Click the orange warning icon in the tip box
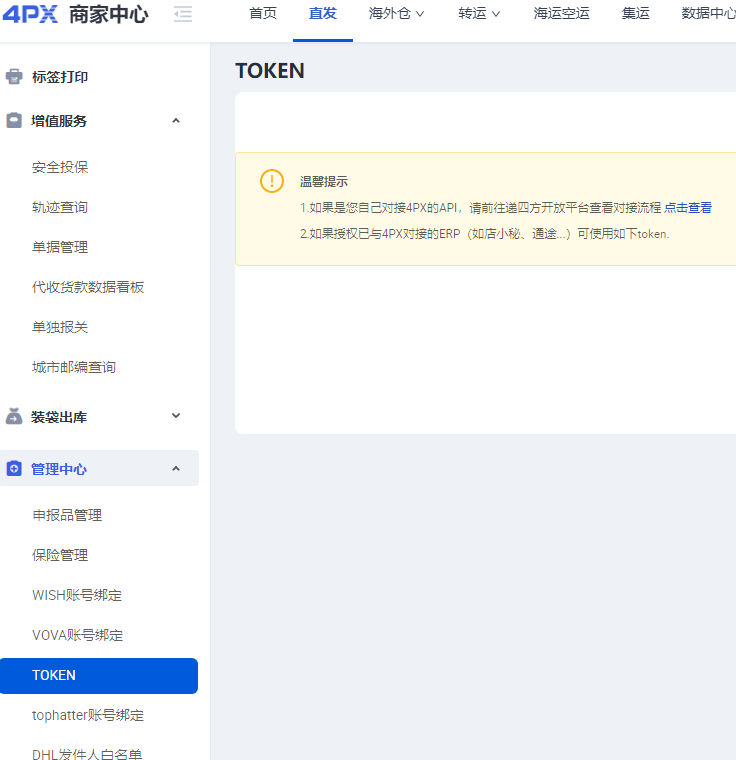 pos(272,181)
